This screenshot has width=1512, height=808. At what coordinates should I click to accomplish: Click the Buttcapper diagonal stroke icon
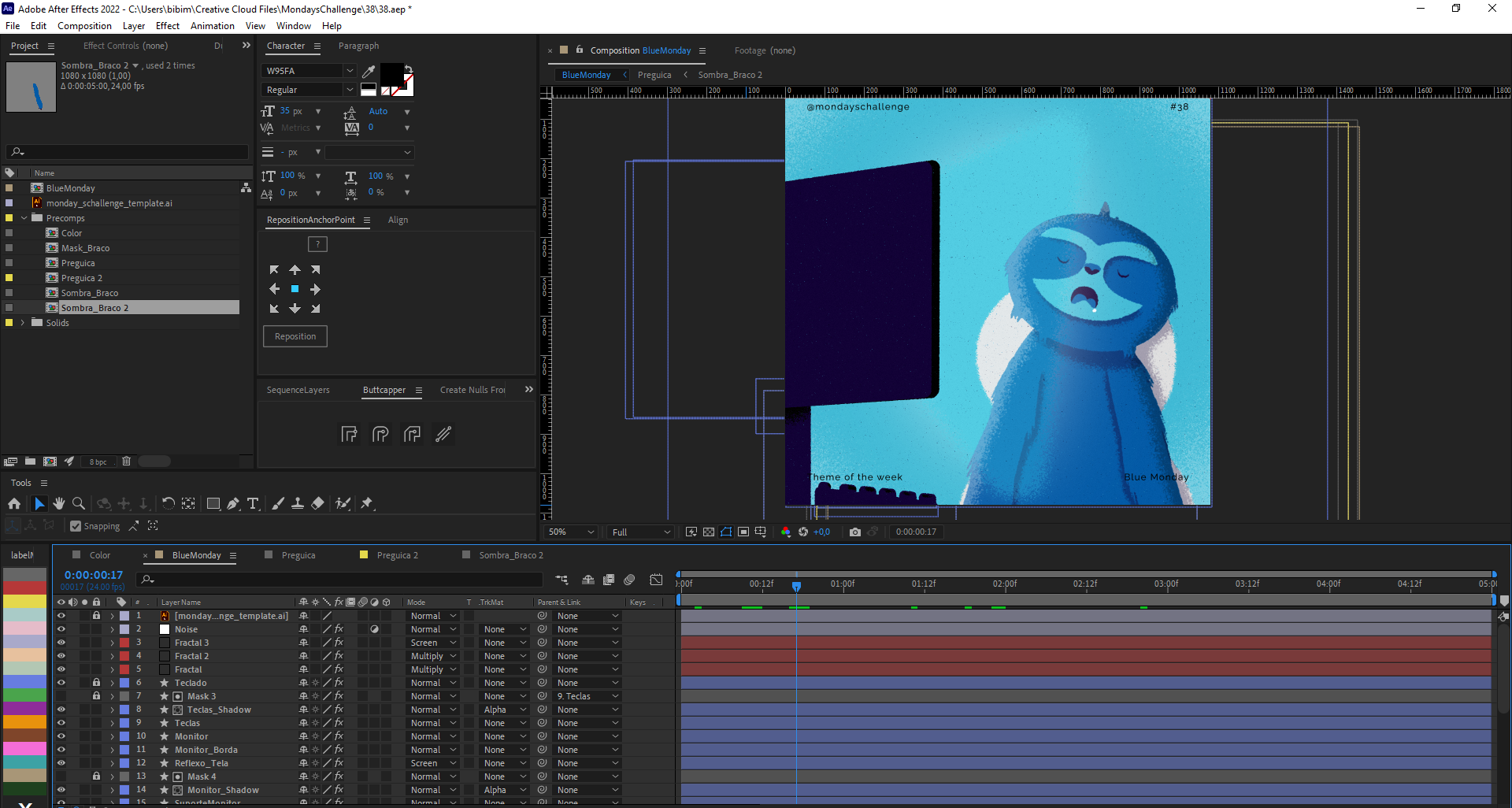[x=443, y=434]
